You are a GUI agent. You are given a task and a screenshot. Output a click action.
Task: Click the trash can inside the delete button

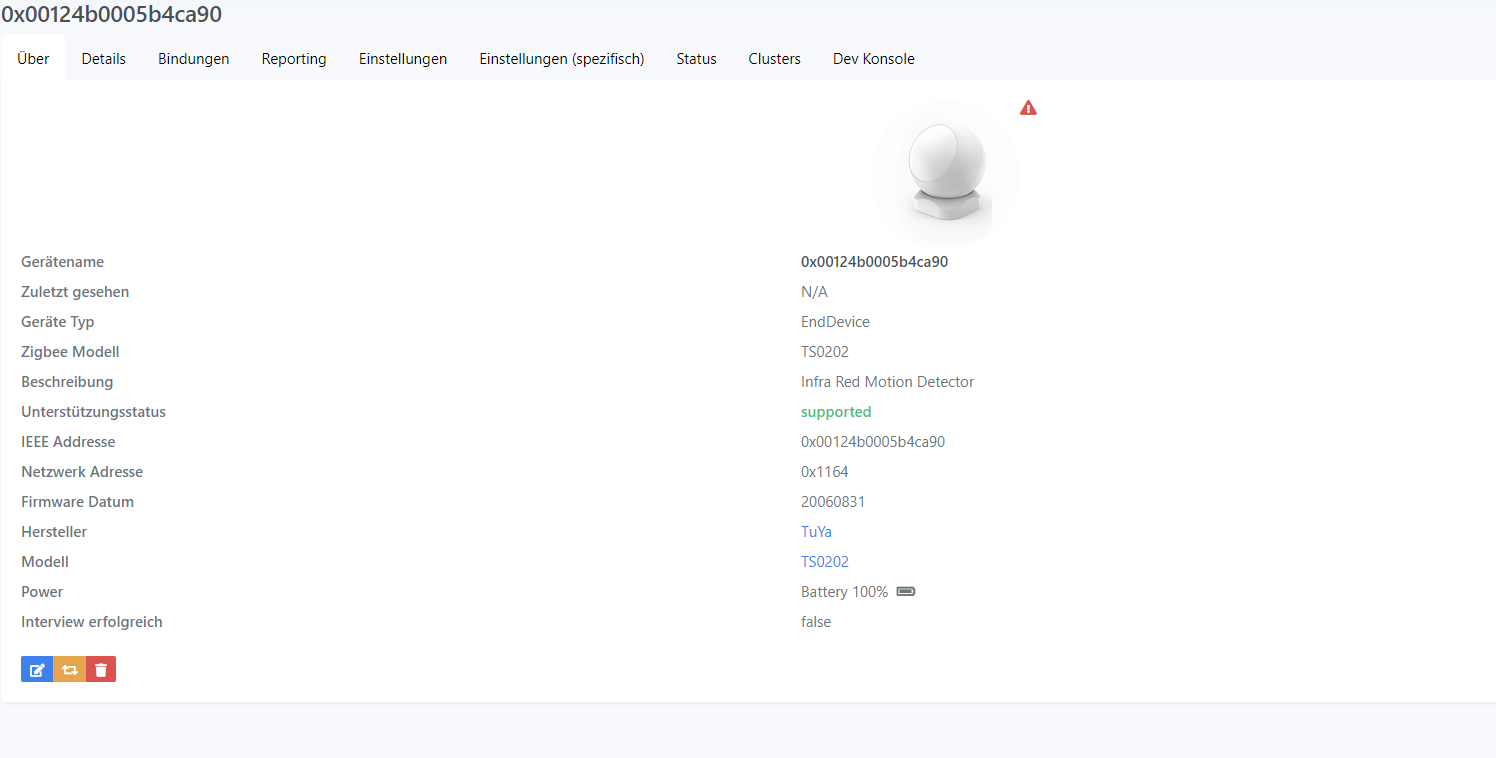101,669
